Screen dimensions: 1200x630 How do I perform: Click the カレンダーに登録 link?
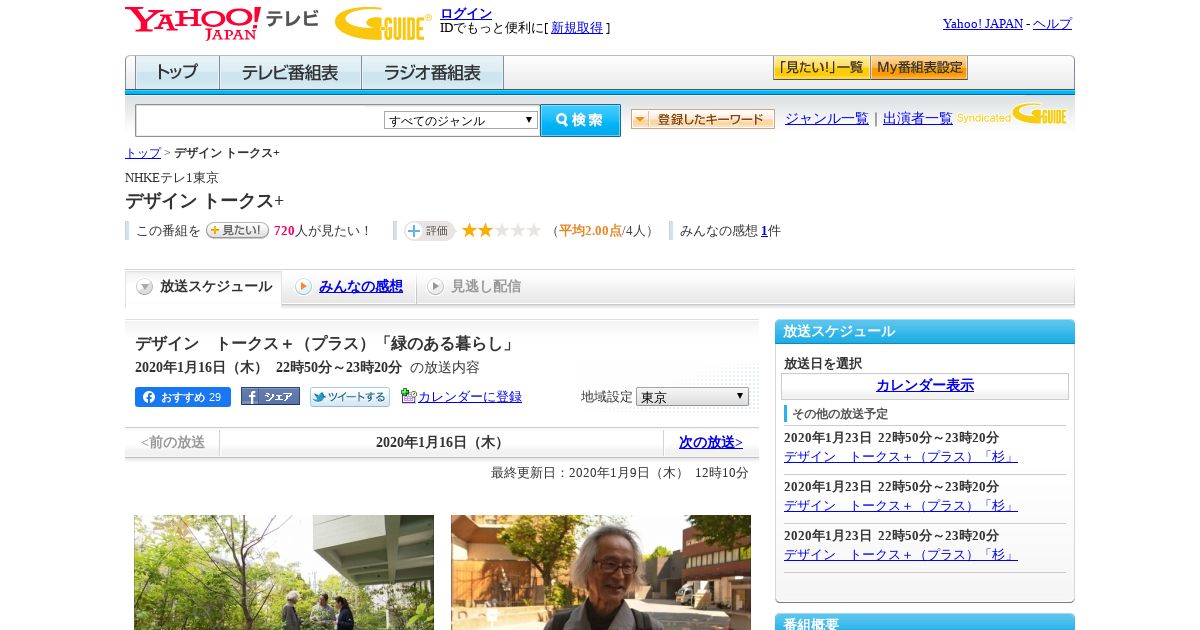pyautogui.click(x=469, y=397)
